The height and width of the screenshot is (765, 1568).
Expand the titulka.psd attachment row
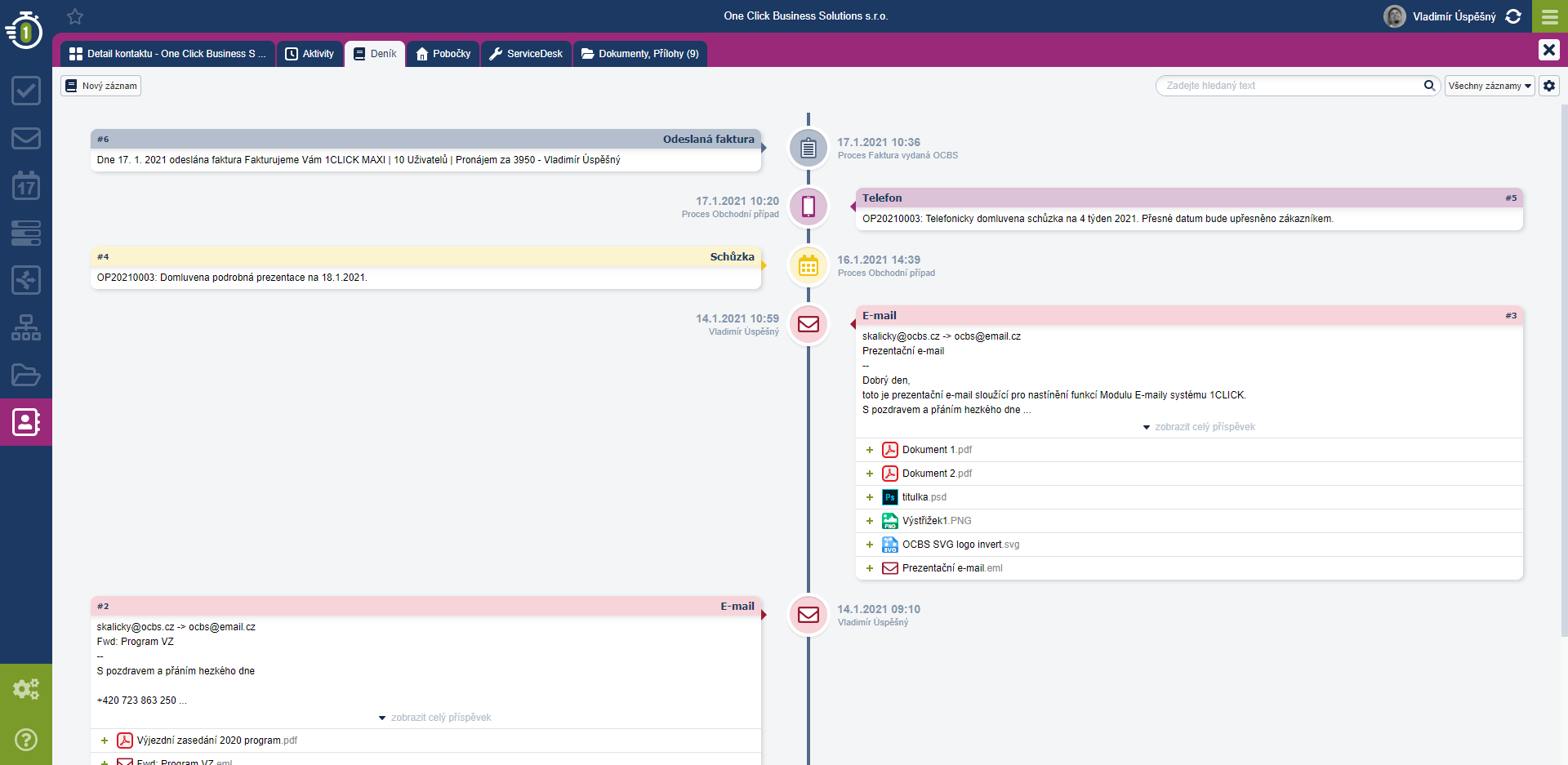[870, 497]
